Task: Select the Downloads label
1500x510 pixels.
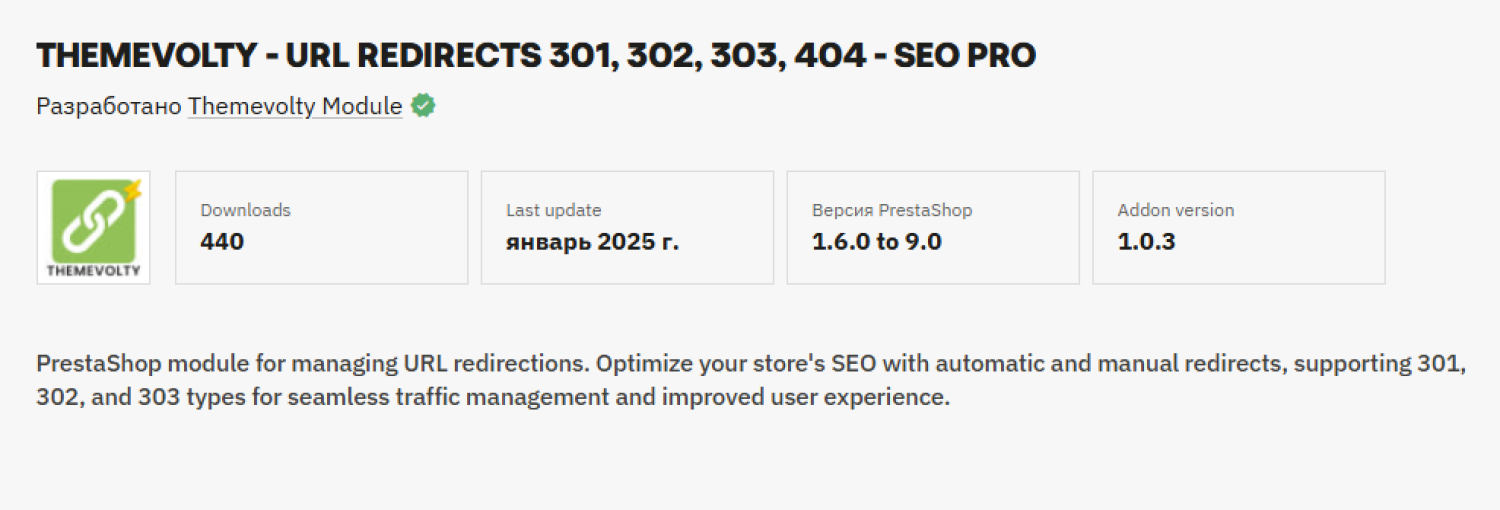Action: point(245,210)
